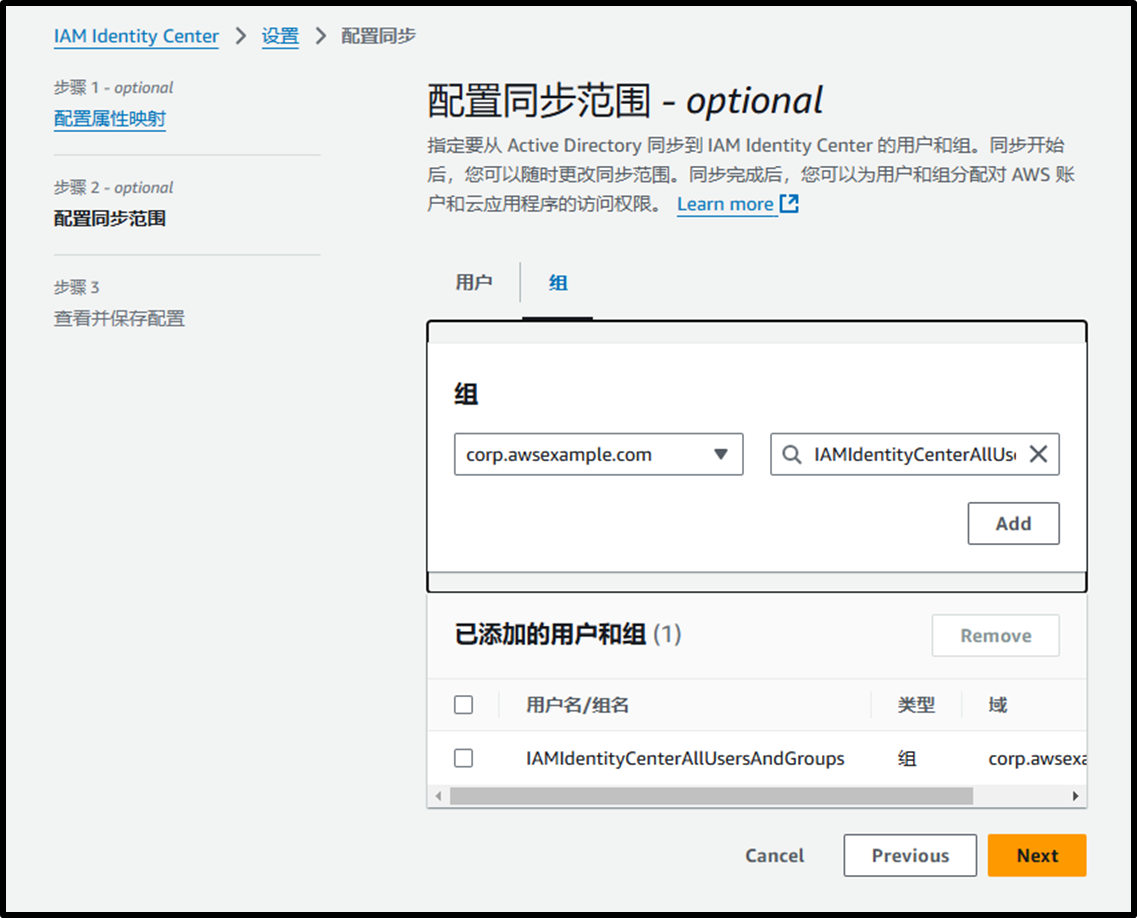
Task: Proceed with the Next button
Action: [1037, 856]
